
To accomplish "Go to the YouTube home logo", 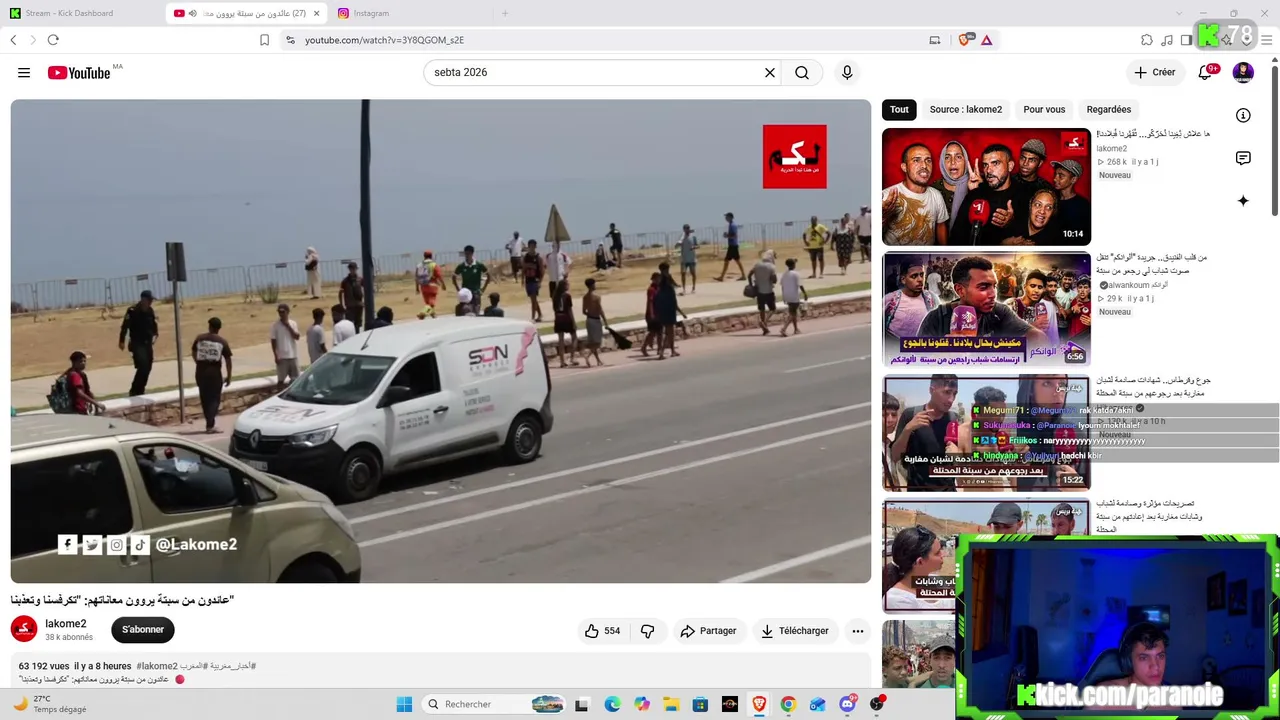I will pyautogui.click(x=79, y=73).
